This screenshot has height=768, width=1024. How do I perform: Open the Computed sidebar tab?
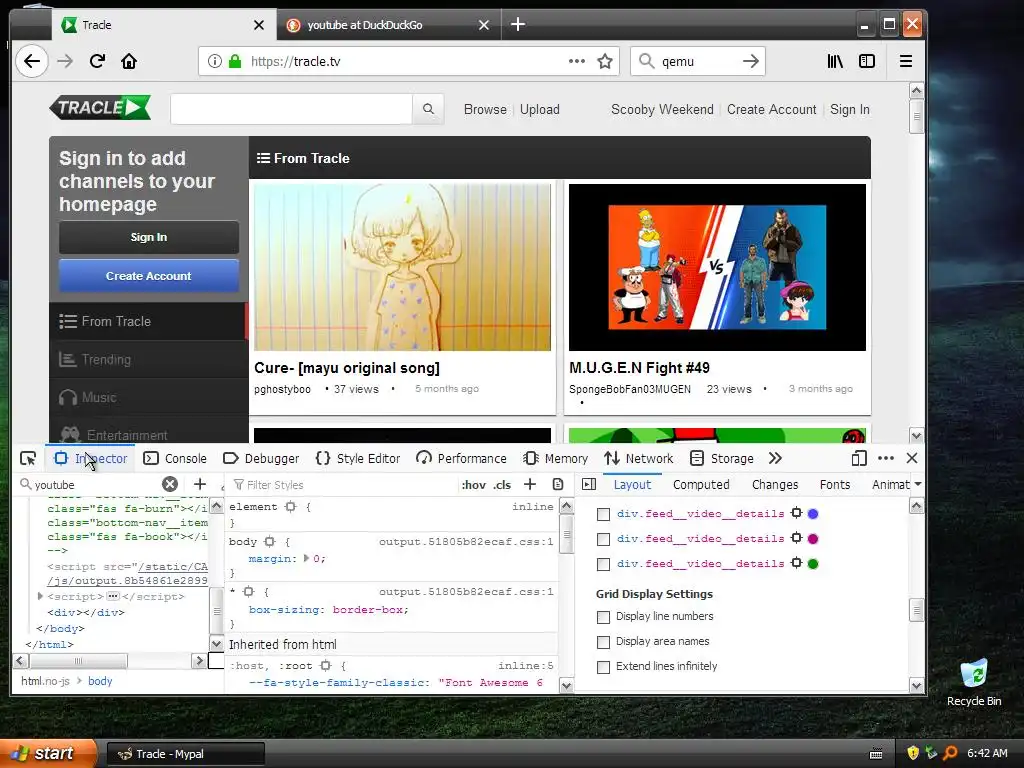pos(701,485)
